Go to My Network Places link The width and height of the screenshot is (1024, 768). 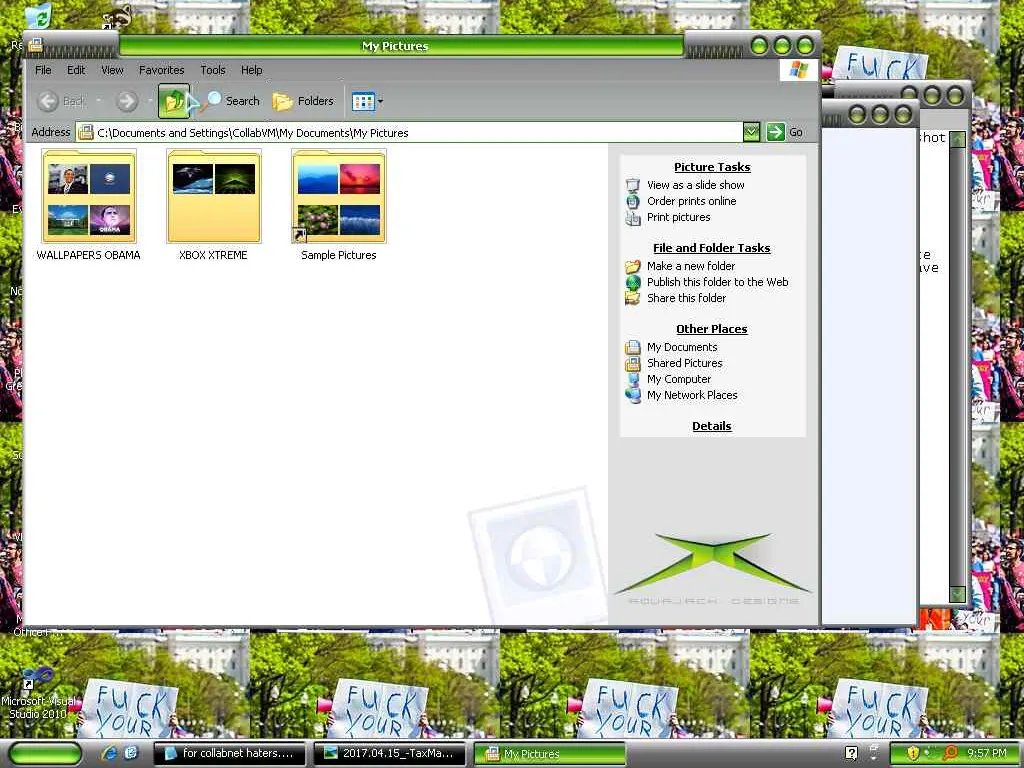point(692,395)
